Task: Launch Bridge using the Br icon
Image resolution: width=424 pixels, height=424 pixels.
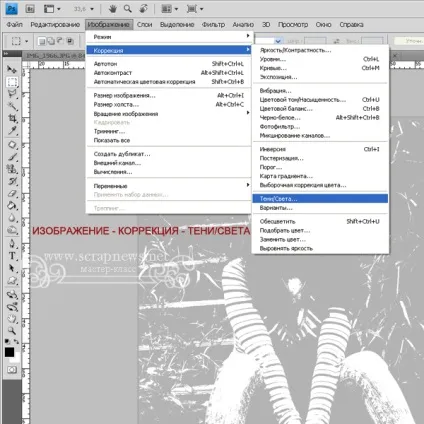Action: point(30,9)
